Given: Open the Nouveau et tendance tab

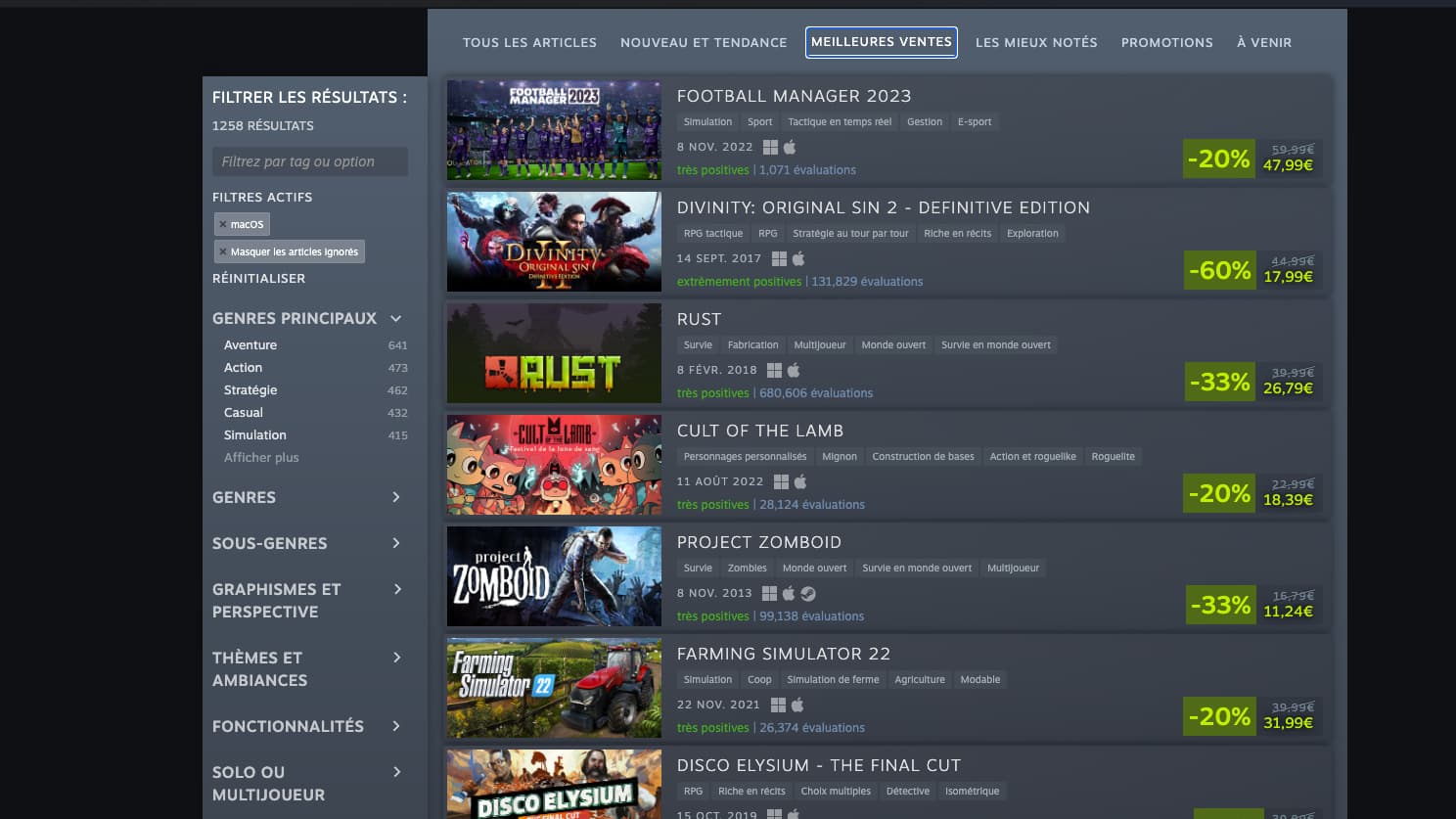Looking at the screenshot, I should pyautogui.click(x=704, y=42).
